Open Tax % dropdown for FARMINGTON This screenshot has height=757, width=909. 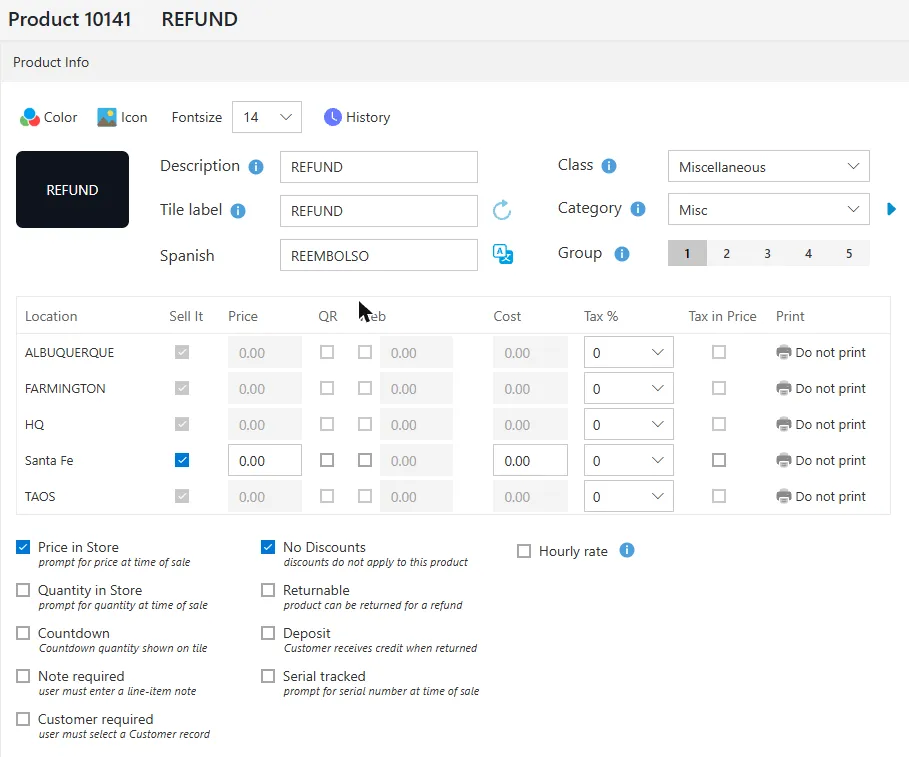(628, 388)
